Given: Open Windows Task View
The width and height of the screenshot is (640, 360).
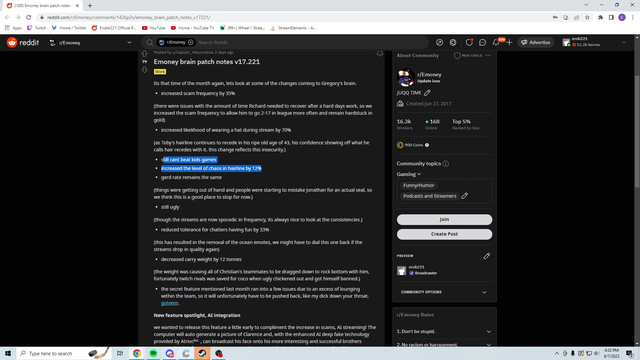Looking at the screenshot, I should (x=120, y=353).
